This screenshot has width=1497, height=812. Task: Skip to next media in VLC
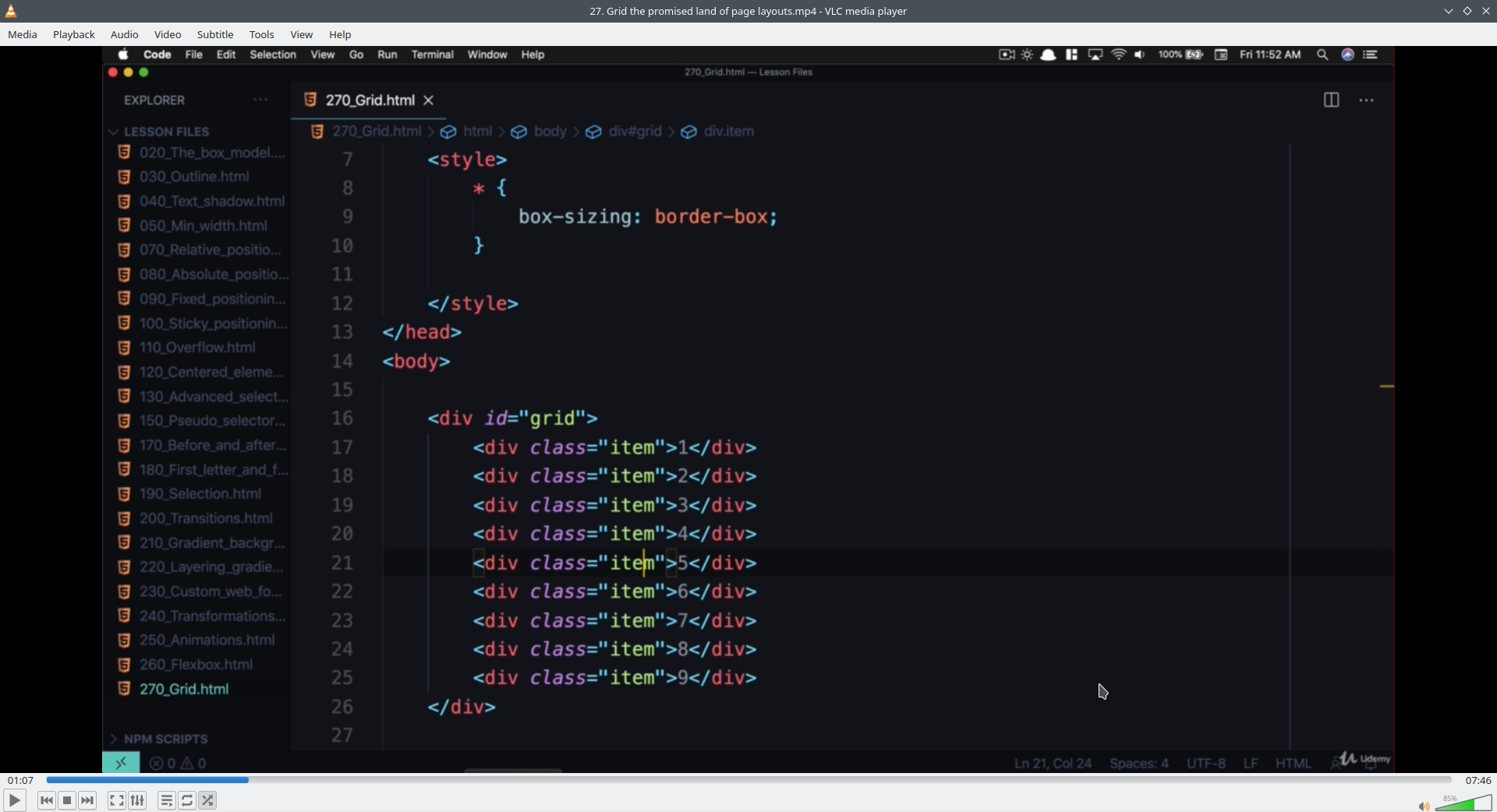(x=87, y=800)
